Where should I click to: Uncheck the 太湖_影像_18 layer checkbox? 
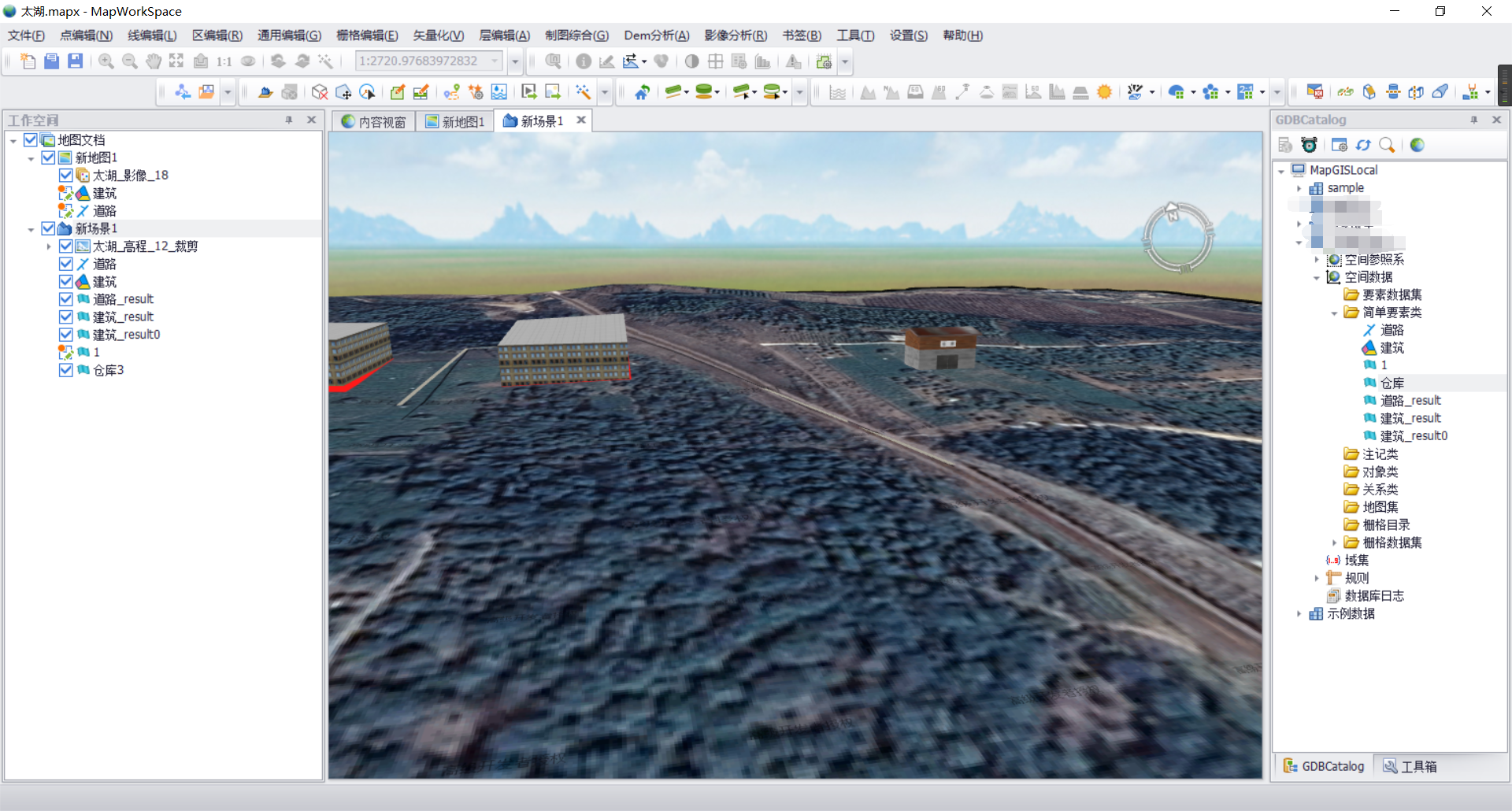[66, 175]
